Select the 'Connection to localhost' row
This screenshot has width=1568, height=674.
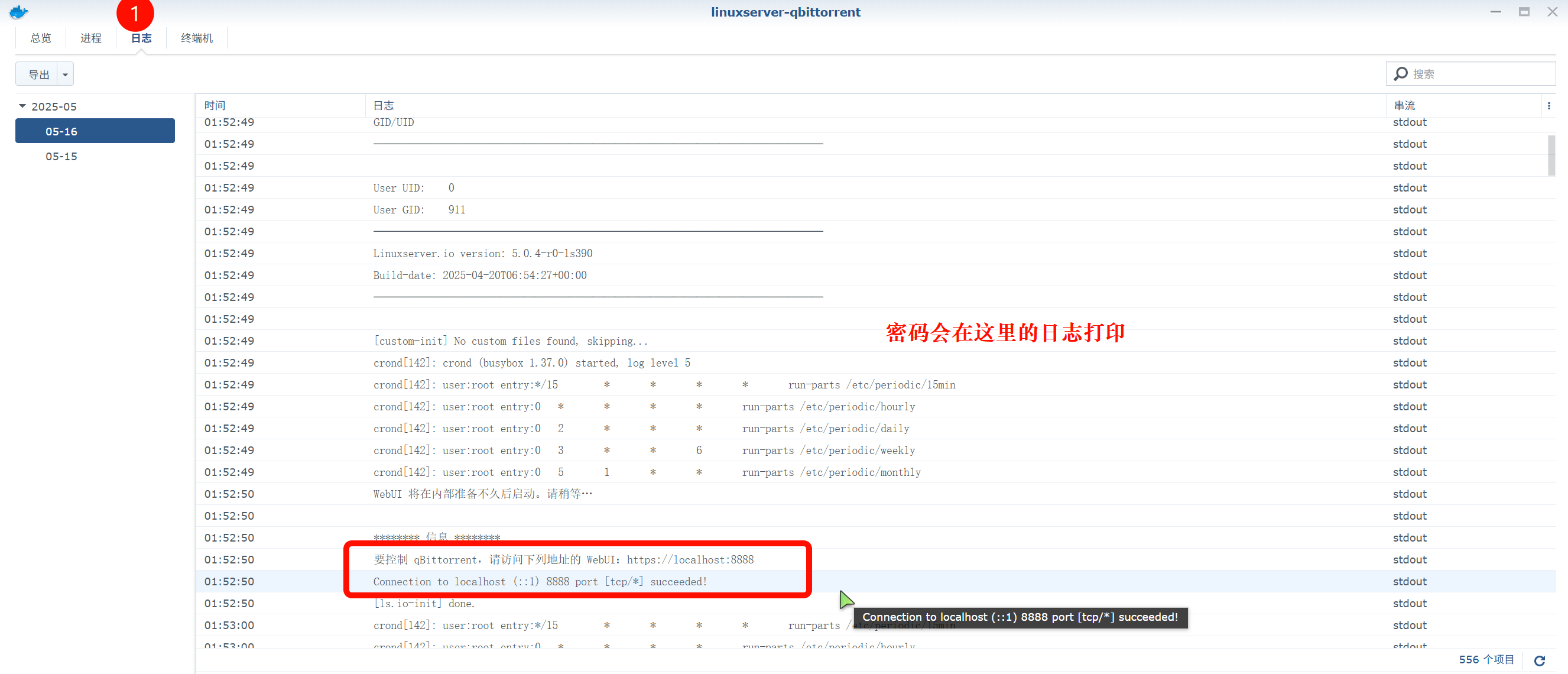click(x=875, y=581)
